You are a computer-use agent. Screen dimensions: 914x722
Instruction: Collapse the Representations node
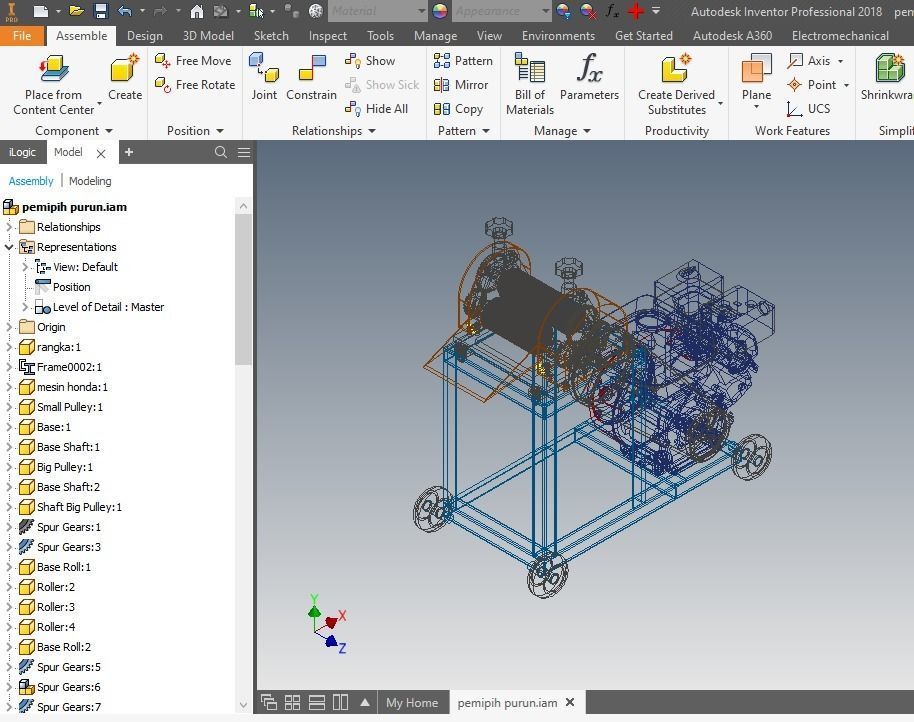tap(9, 247)
